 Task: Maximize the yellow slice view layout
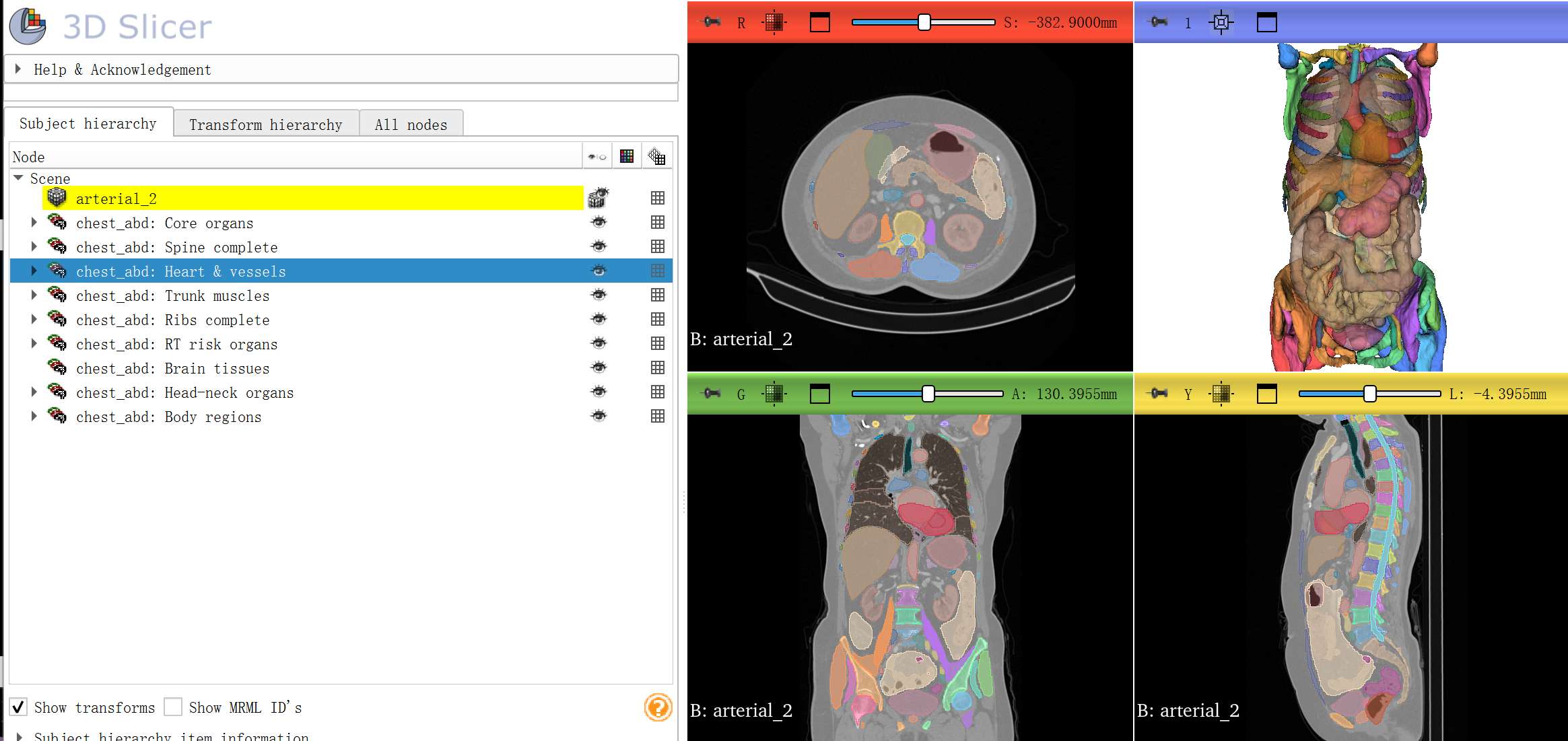1266,394
